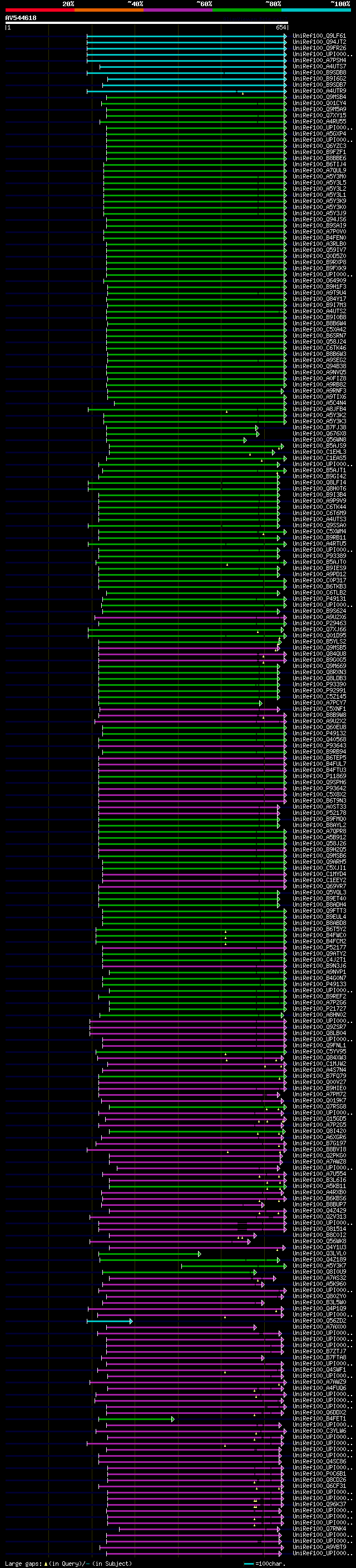
Task: Select label UniRef100_Q84QU8
Action: [x=319, y=654]
